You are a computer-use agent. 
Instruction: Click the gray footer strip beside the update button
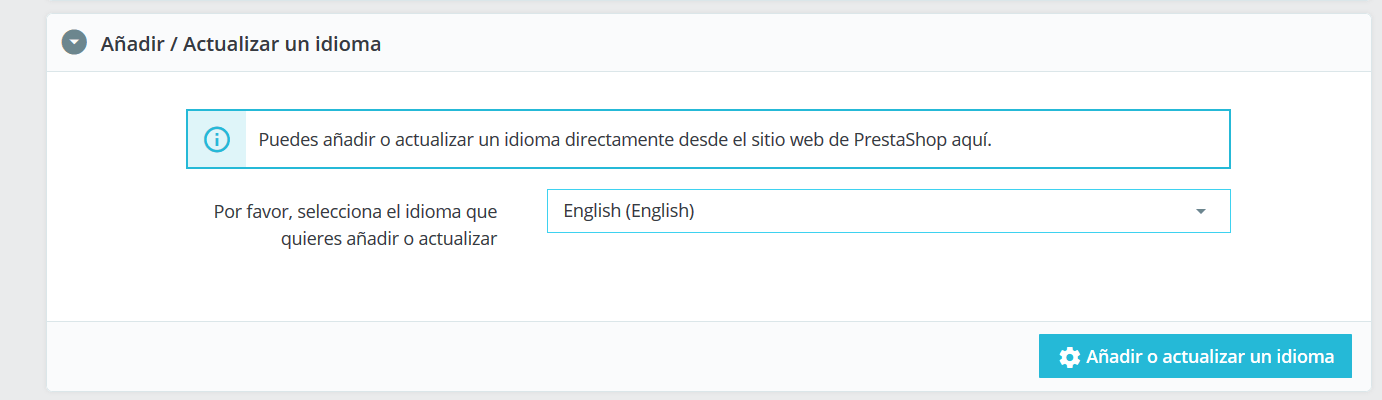540,356
